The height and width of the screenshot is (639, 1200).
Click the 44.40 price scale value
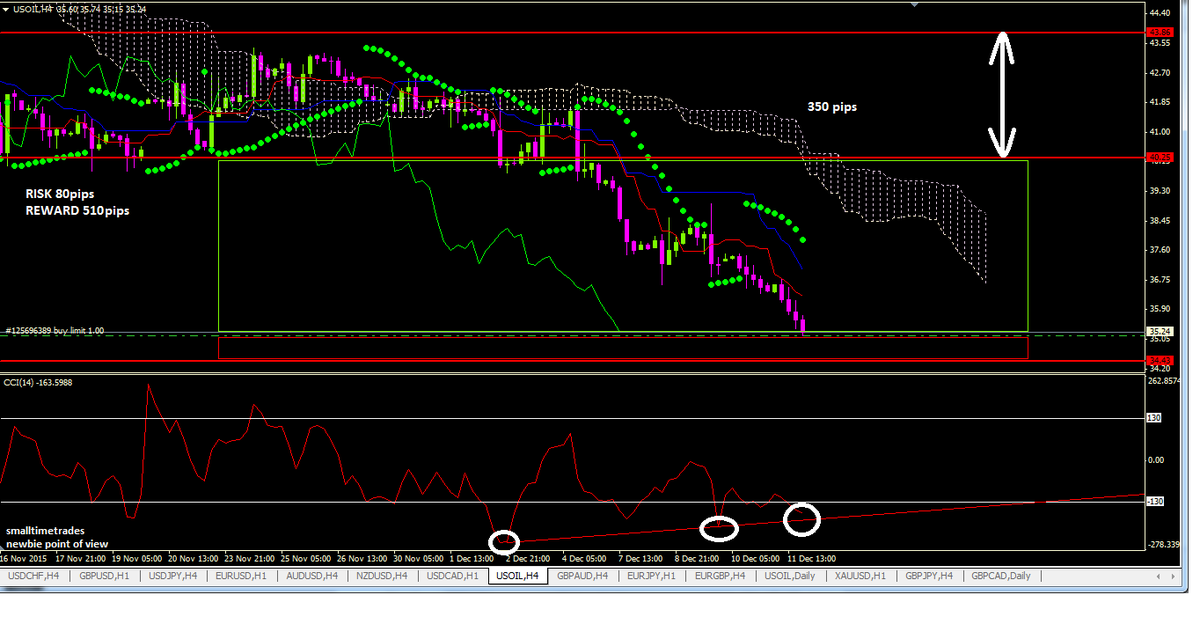[1160, 13]
